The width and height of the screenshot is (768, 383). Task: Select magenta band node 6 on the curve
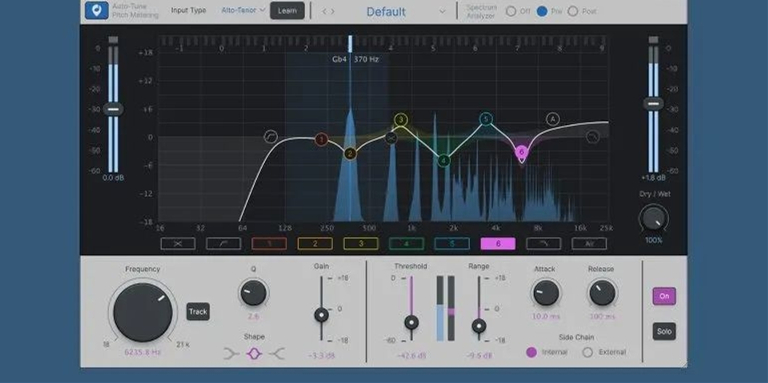[x=522, y=152]
